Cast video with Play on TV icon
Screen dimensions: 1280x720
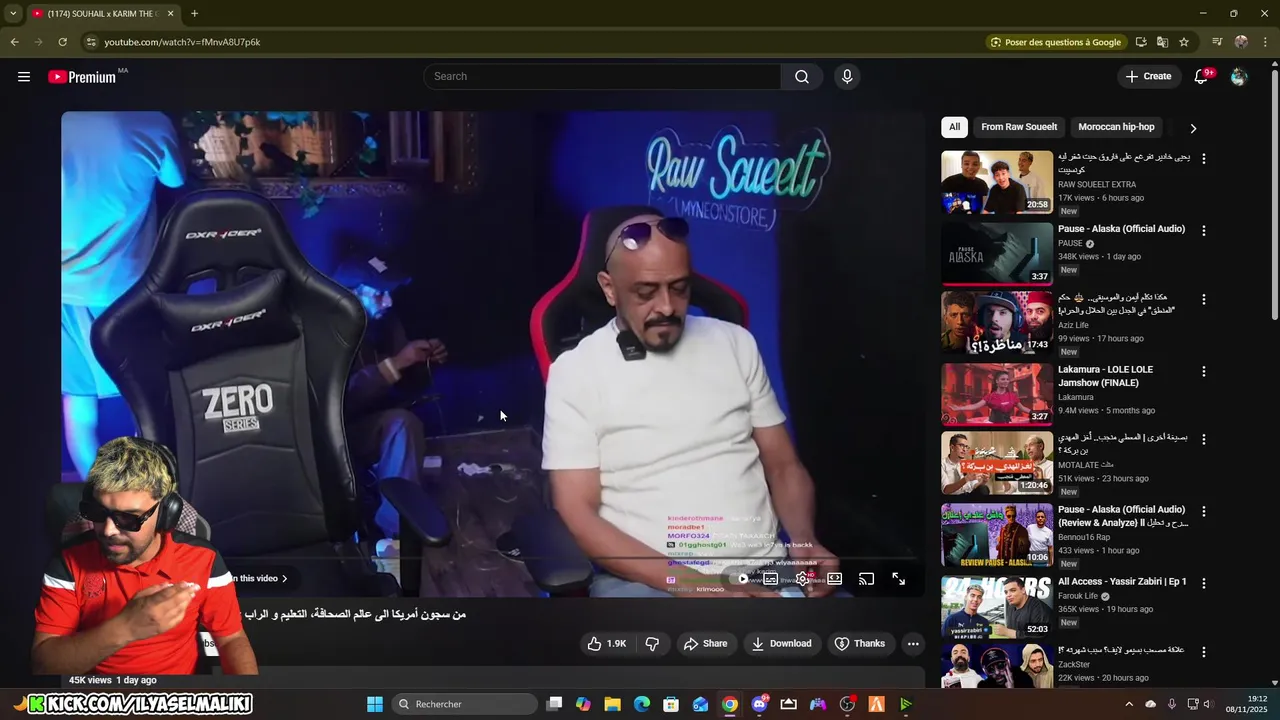pos(867,579)
